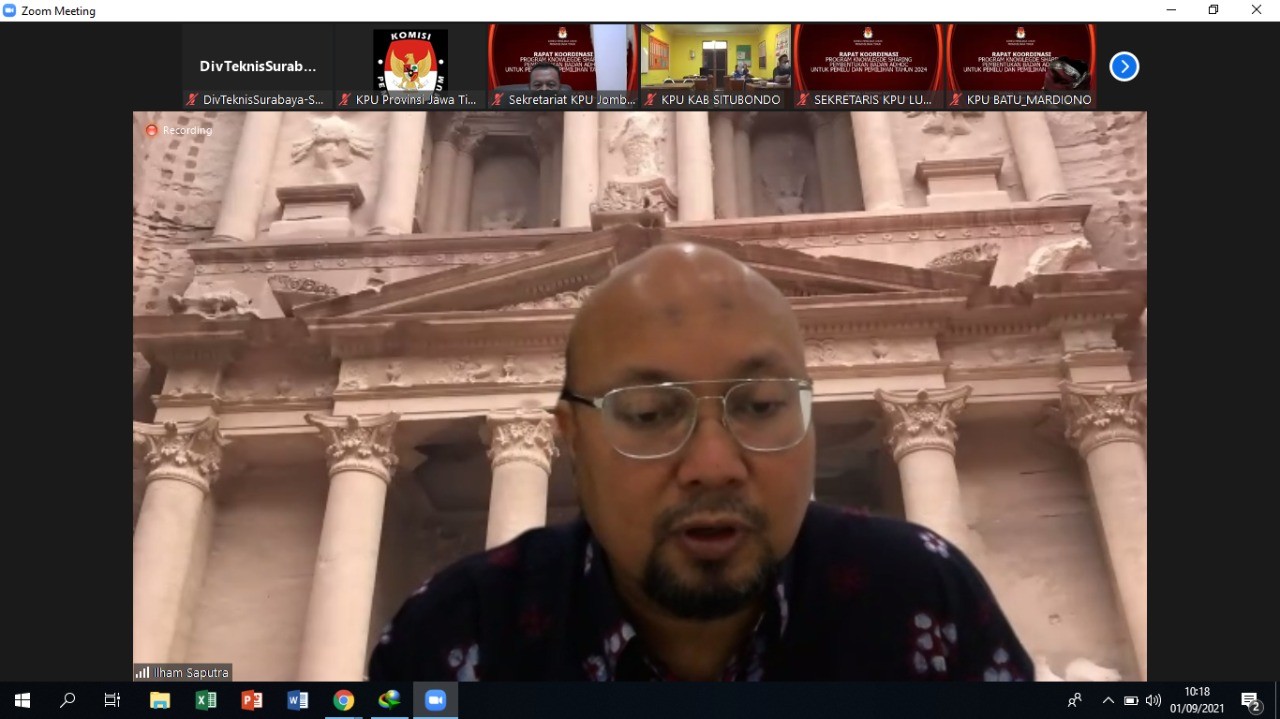Open the Windows Start menu

tap(22, 700)
